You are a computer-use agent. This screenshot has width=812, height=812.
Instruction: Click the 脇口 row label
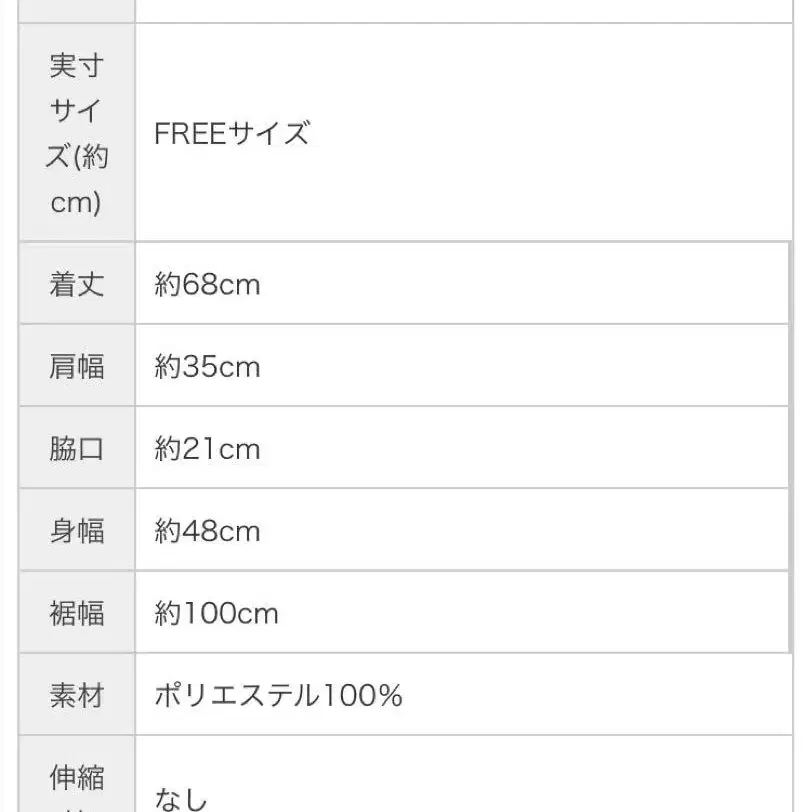76,449
